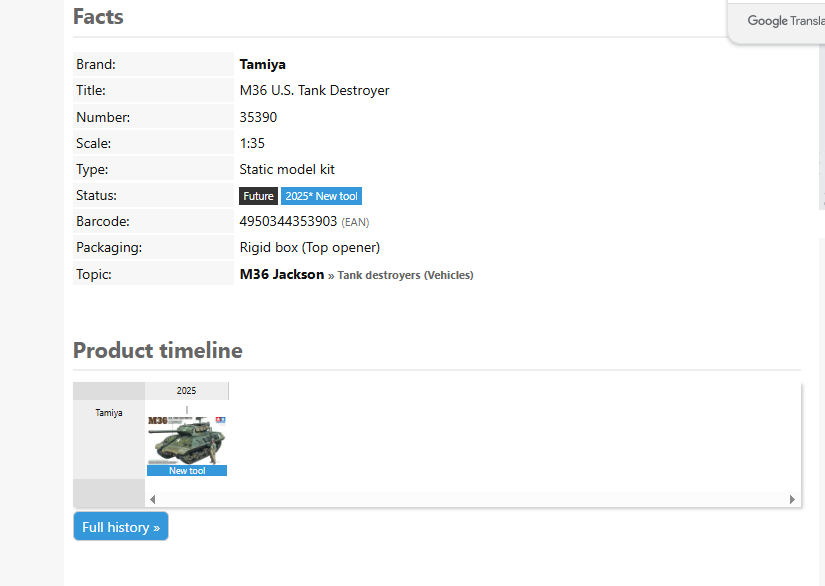Select the barcode 4950344353903 text
Screen dimensions: 825x586
288,221
